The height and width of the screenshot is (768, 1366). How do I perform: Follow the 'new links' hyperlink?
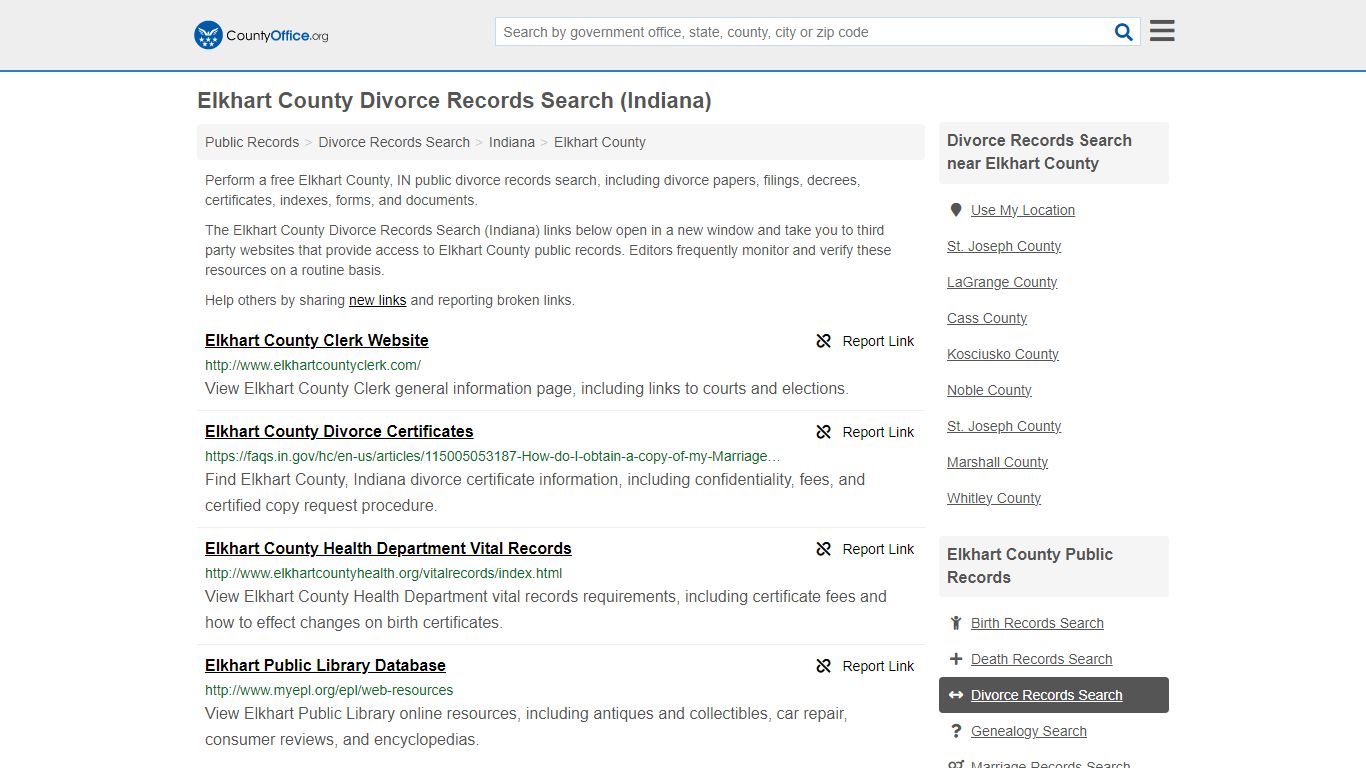coord(377,300)
